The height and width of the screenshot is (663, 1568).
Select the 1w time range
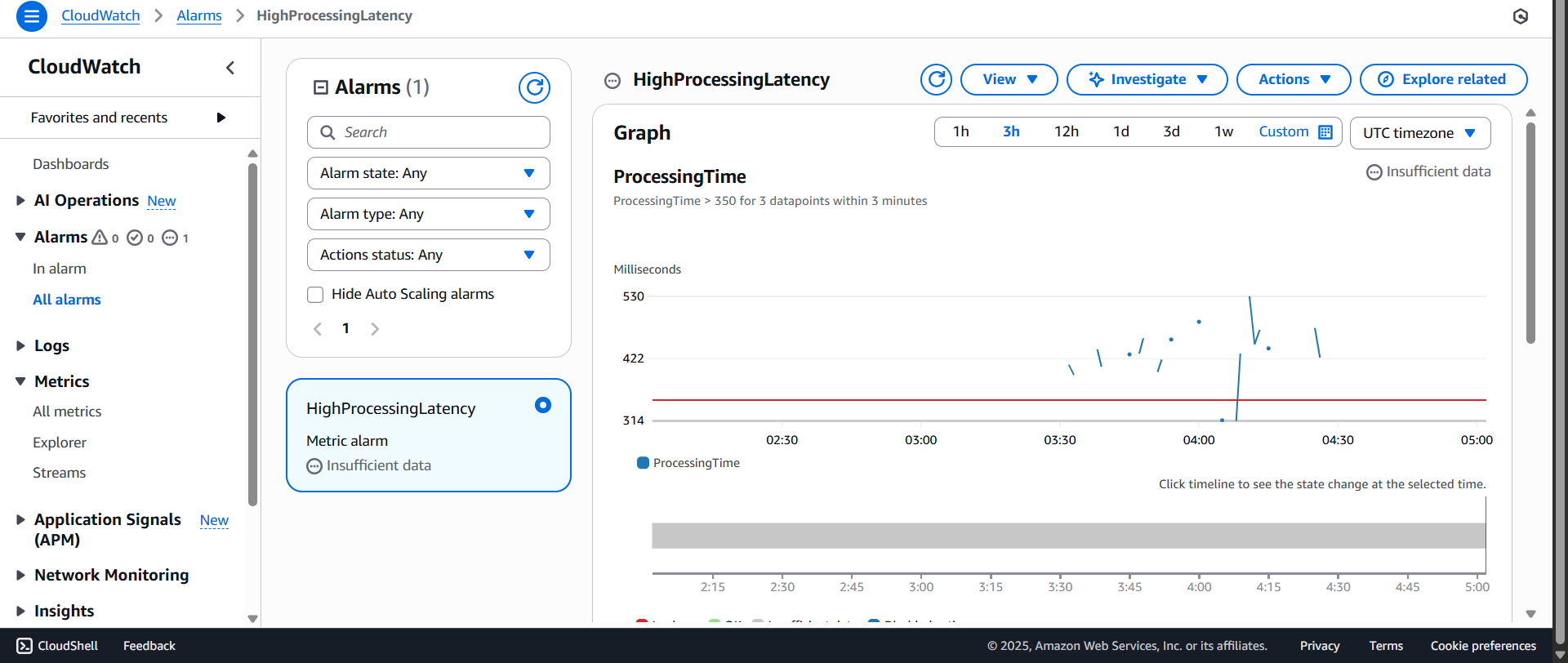[1223, 131]
